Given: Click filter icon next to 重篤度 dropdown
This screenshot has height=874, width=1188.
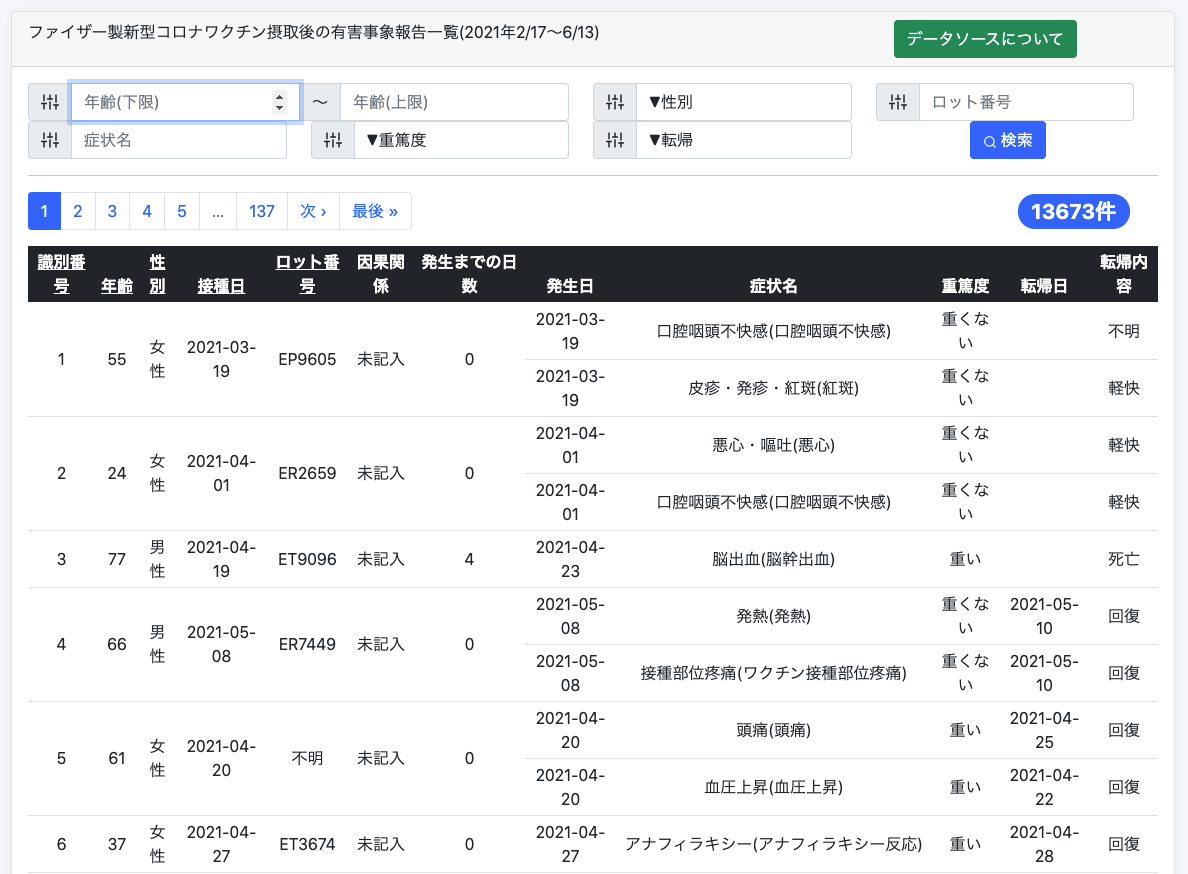Looking at the screenshot, I should coord(333,141).
